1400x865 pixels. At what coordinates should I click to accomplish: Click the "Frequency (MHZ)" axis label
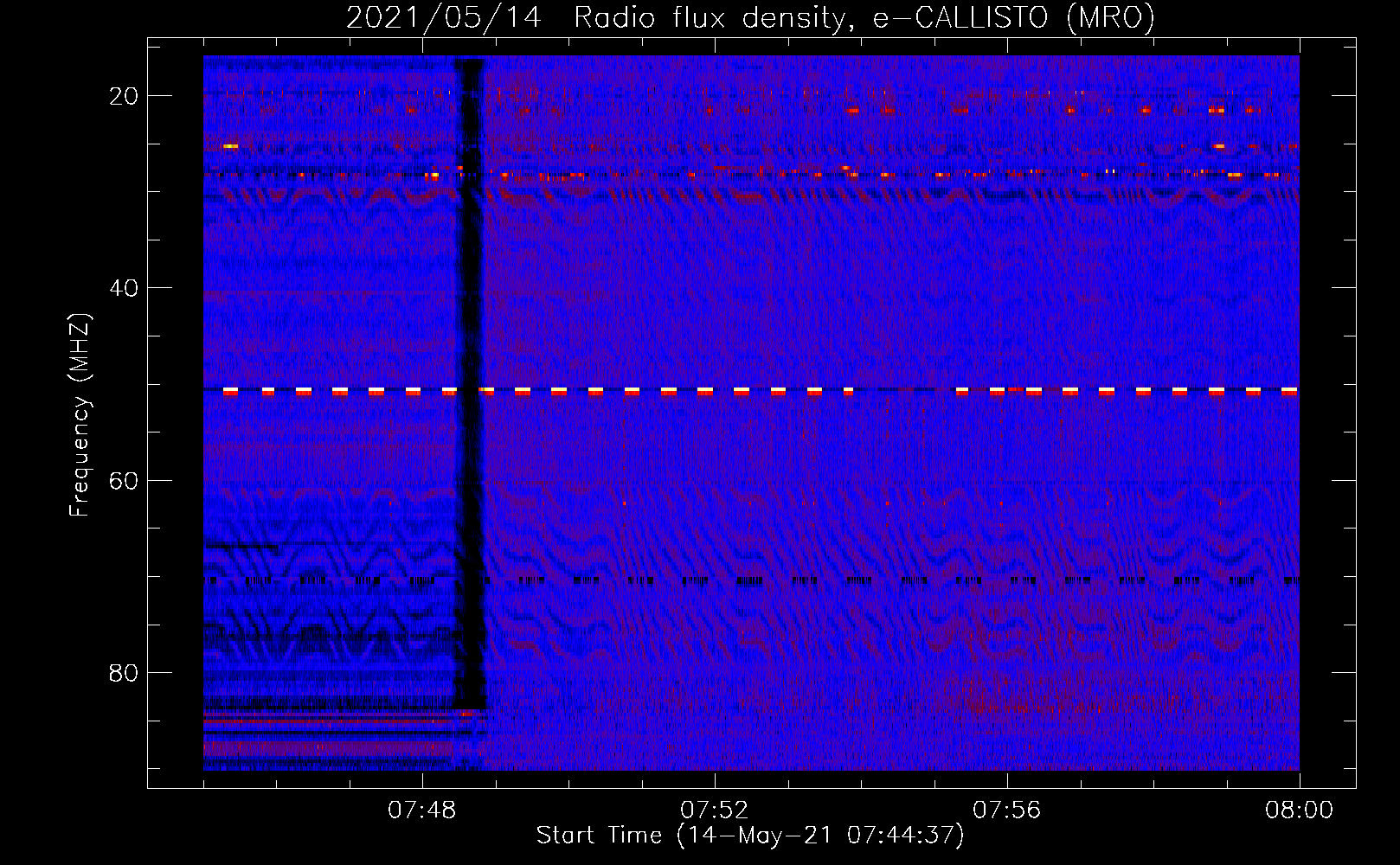(x=80, y=415)
